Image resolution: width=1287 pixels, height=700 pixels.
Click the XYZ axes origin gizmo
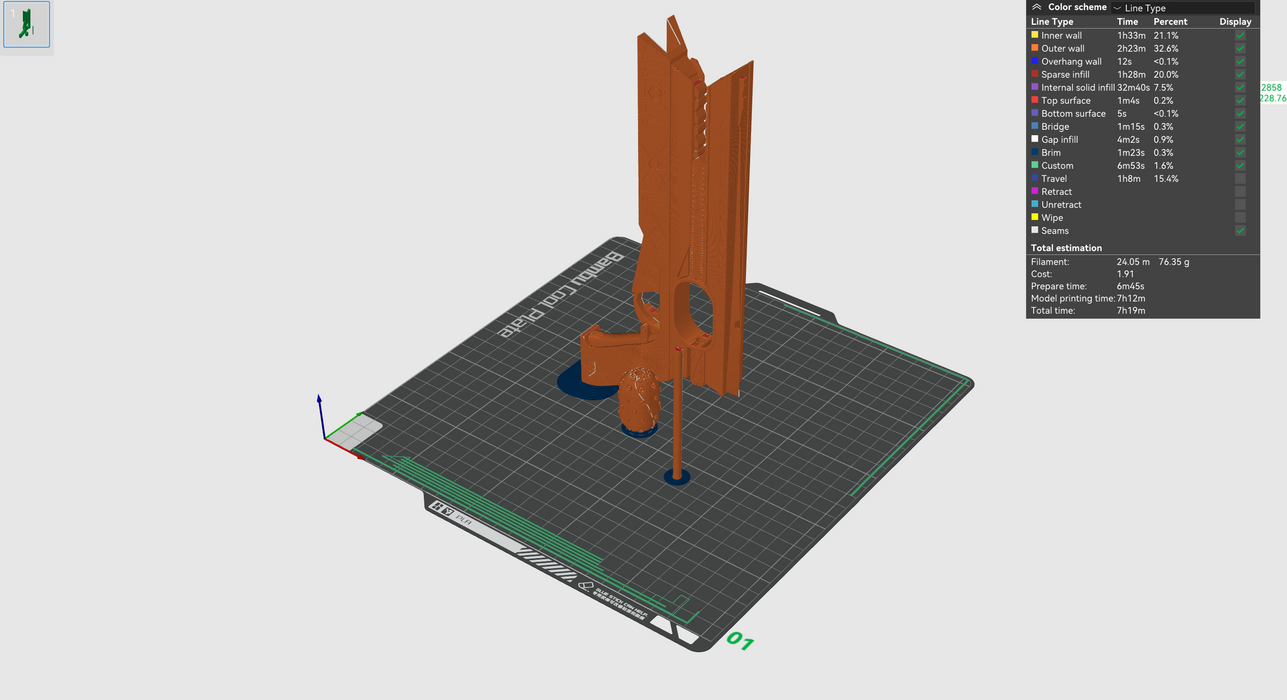coord(324,437)
